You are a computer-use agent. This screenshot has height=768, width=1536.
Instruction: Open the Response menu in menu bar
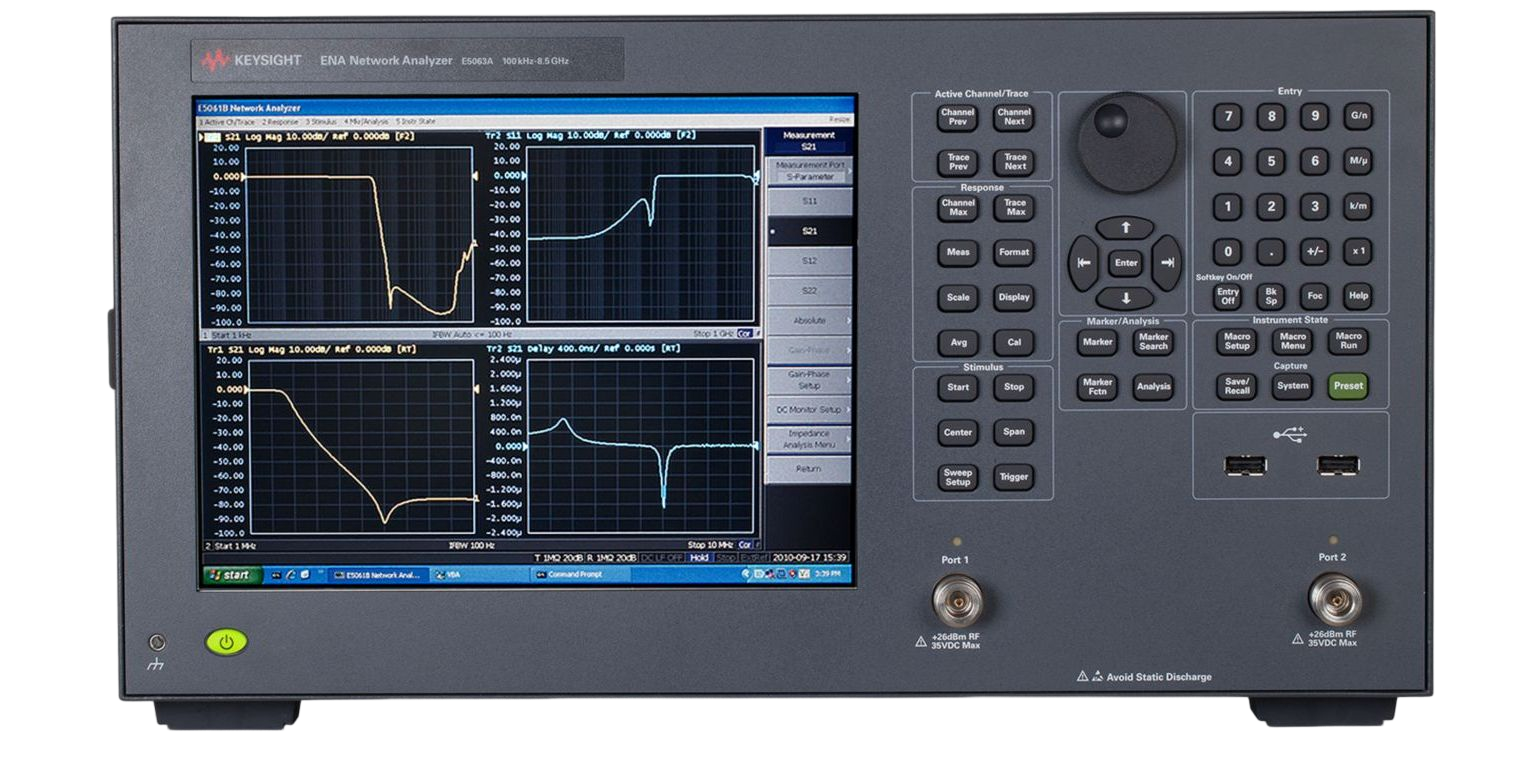tap(280, 121)
